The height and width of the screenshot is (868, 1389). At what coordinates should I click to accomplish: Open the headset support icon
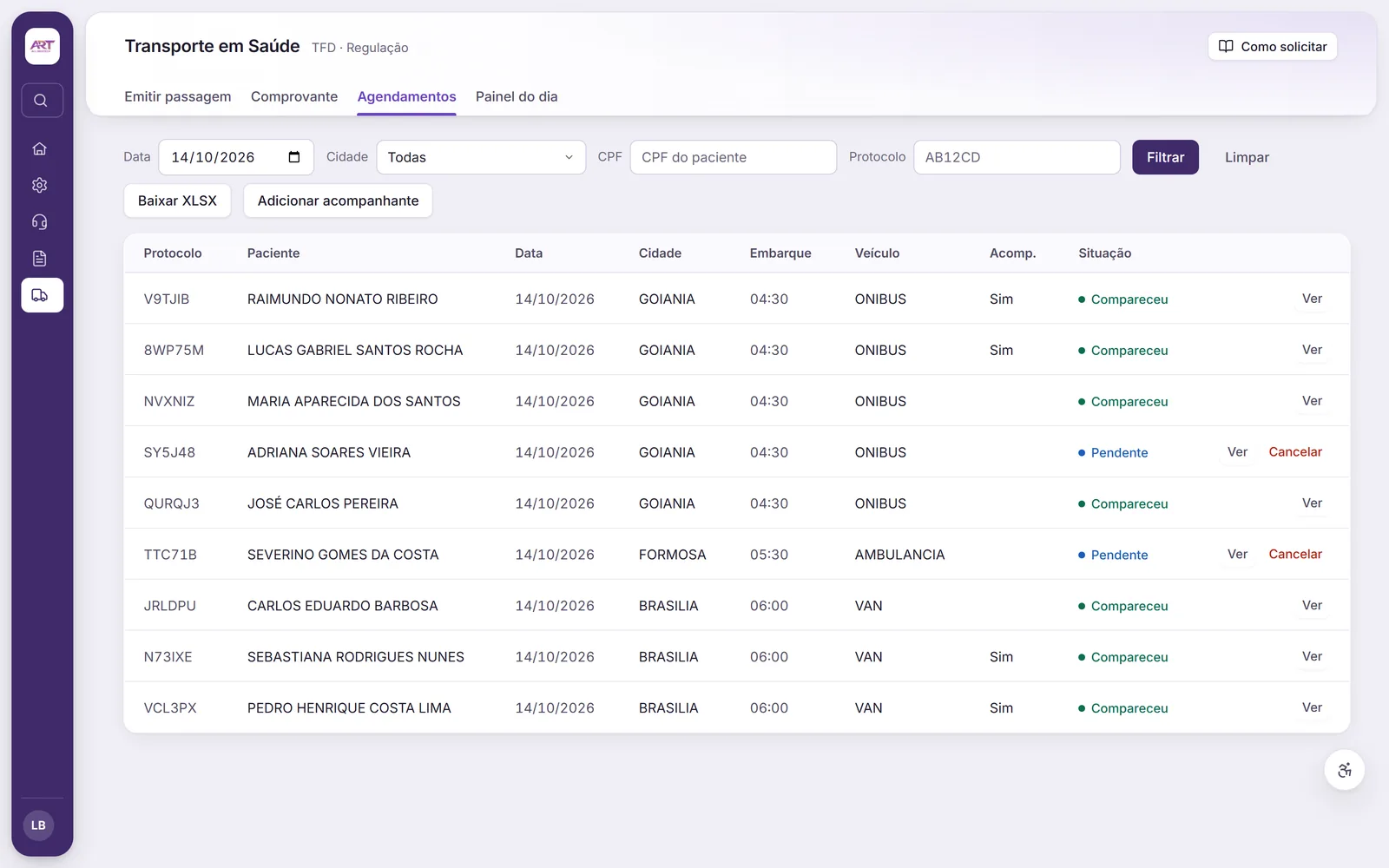pyautogui.click(x=40, y=221)
